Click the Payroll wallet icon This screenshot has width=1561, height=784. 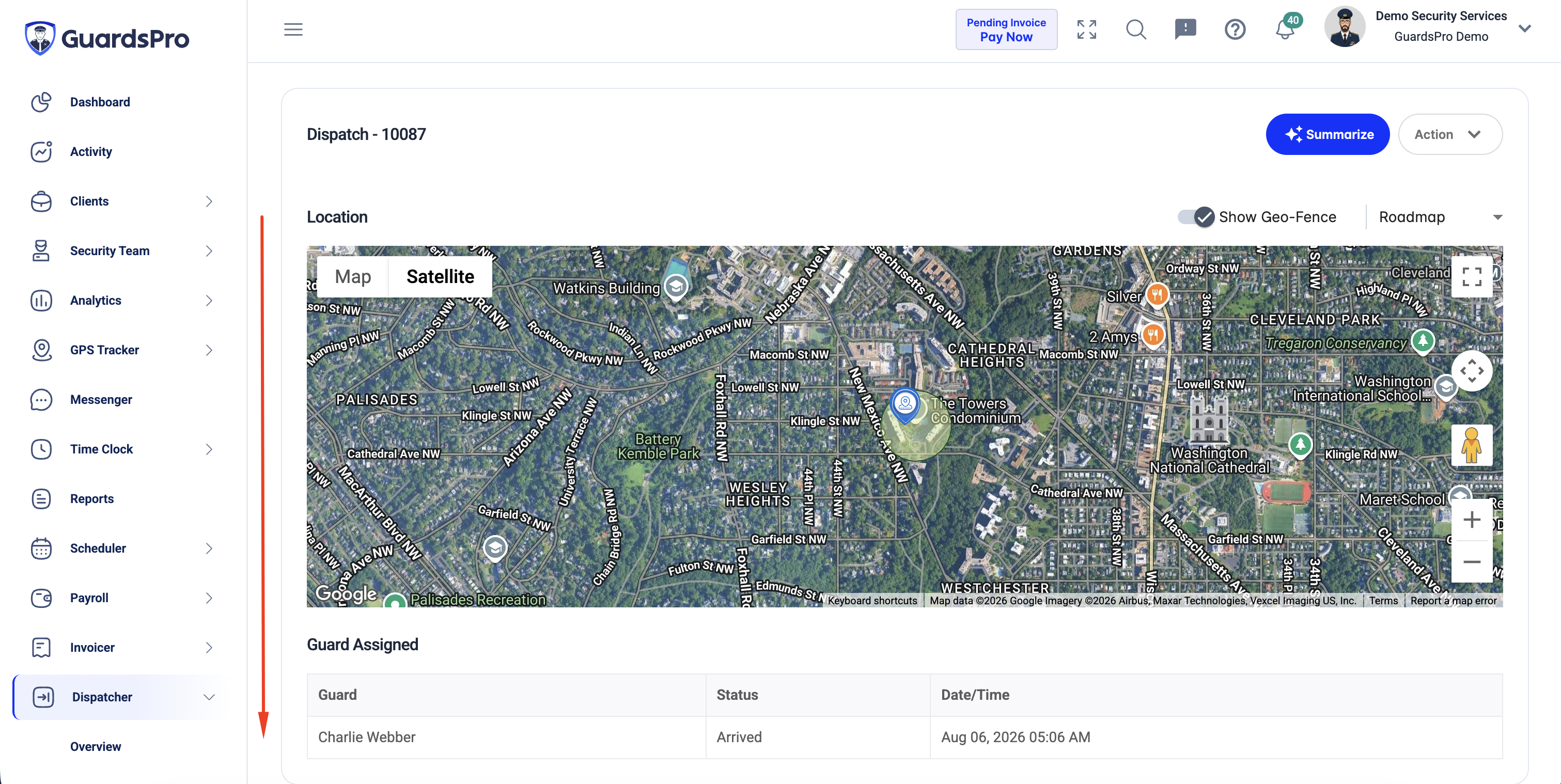[x=41, y=598]
